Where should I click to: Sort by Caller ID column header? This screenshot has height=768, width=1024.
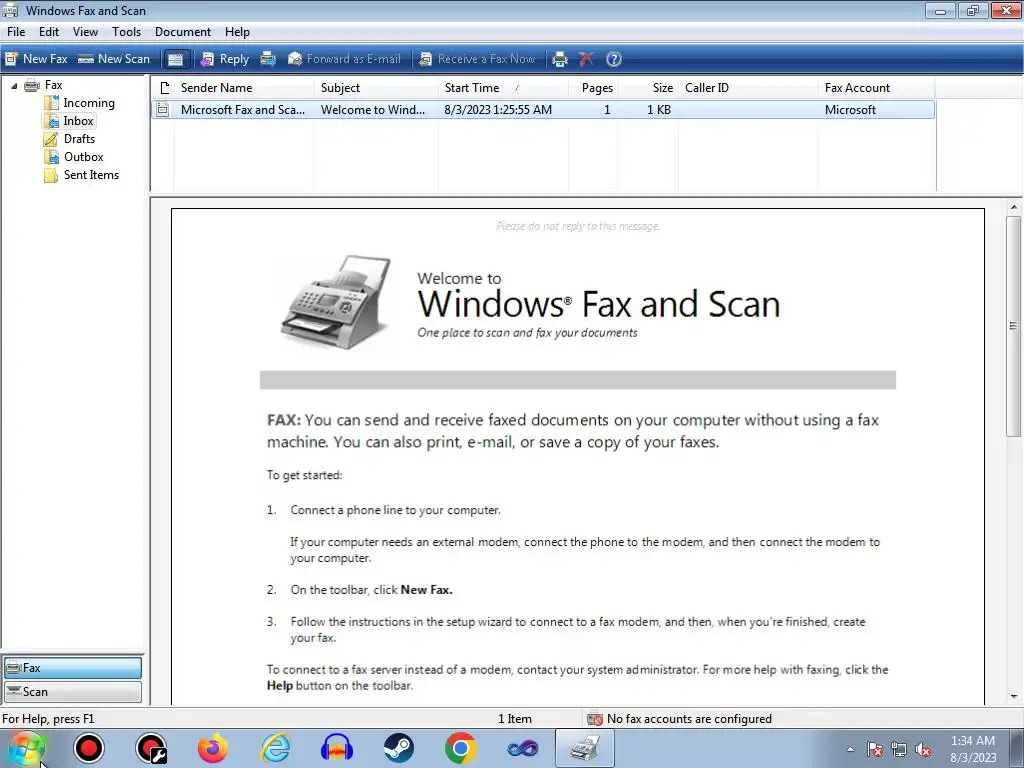(748, 88)
